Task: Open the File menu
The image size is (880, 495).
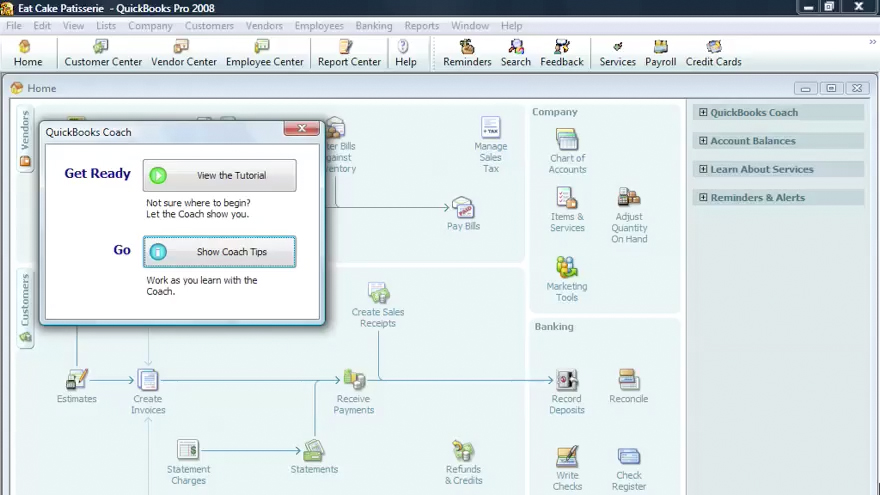Action: click(14, 26)
